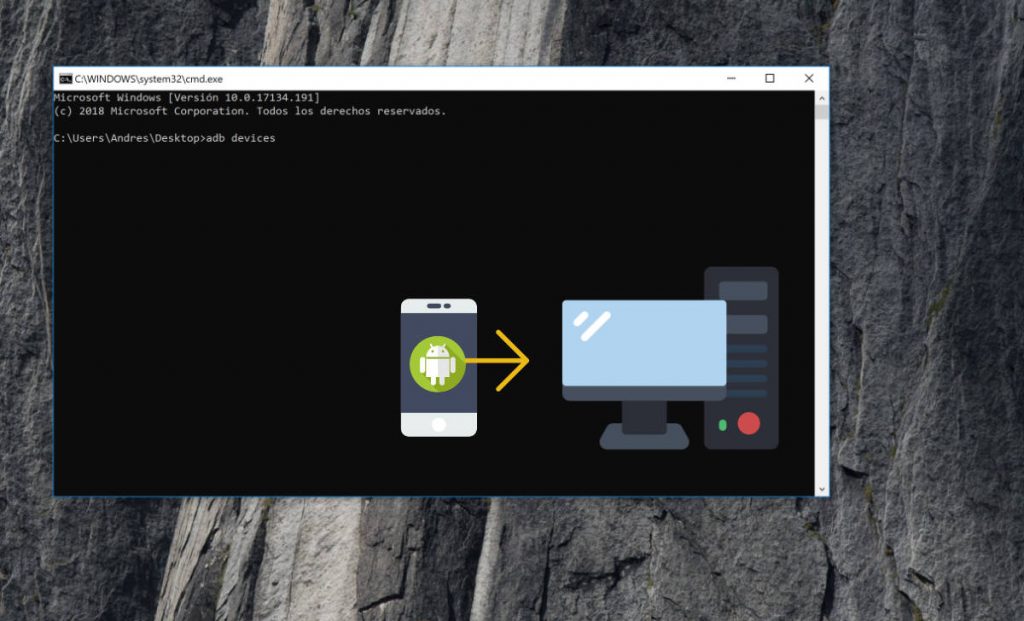
Task: Open the cmd.exe system menu icon
Action: (65, 79)
